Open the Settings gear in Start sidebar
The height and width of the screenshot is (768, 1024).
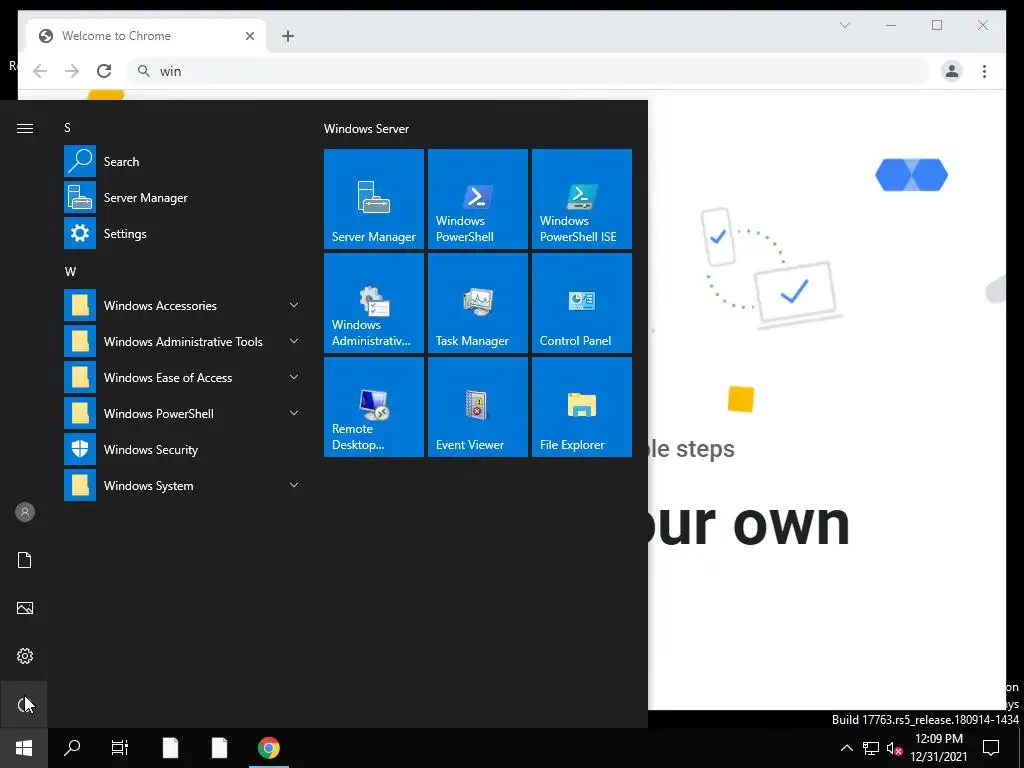[25, 656]
